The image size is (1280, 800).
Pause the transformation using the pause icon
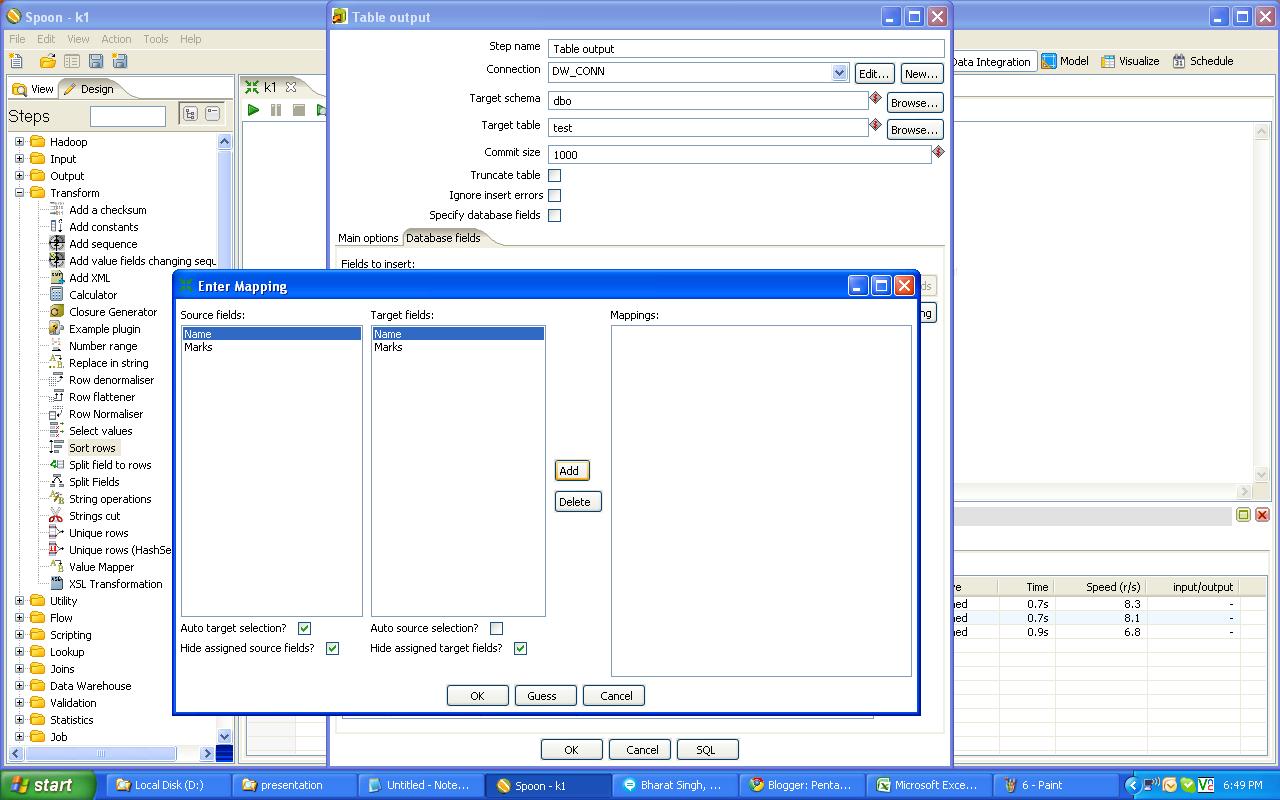coord(276,110)
